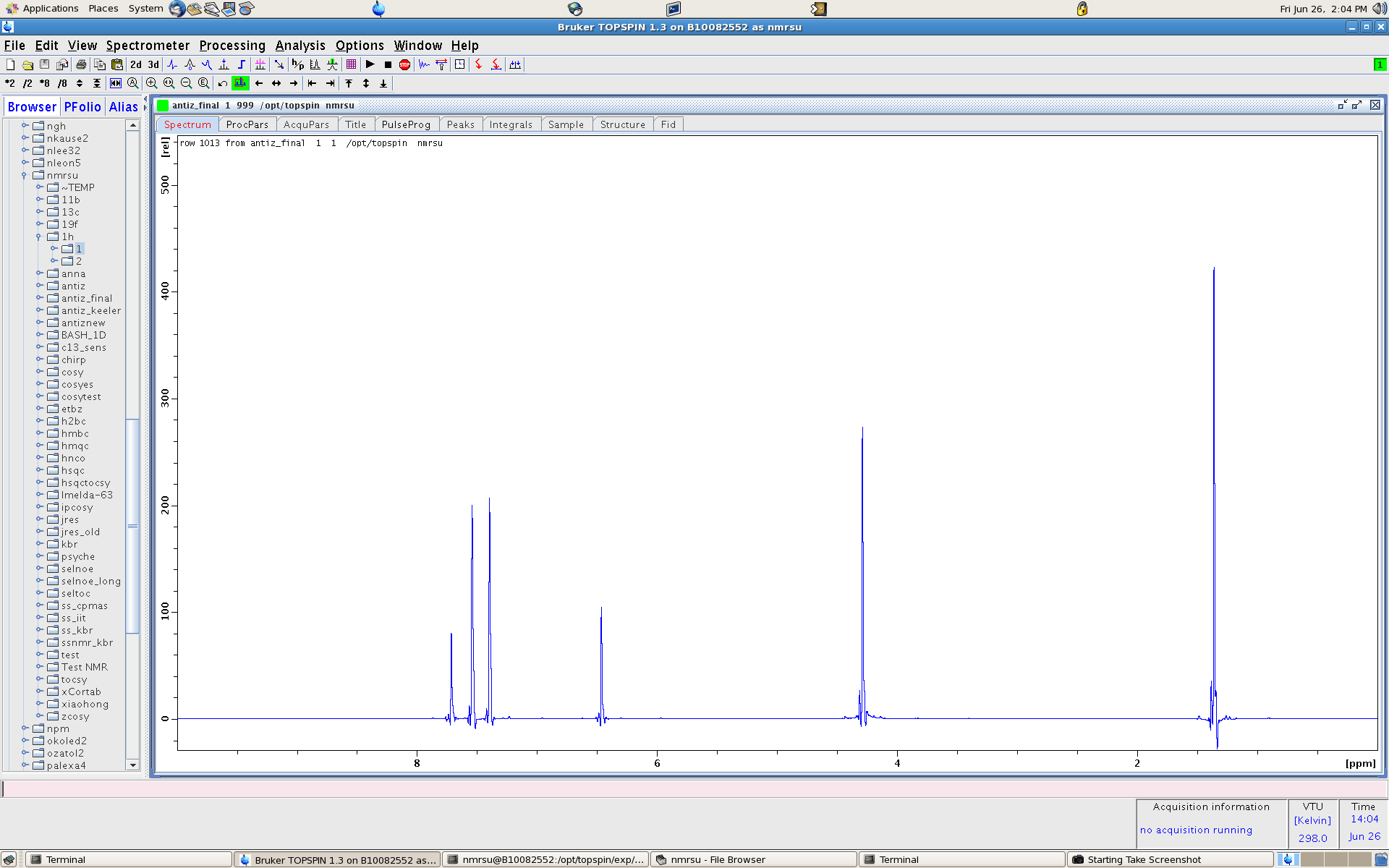1389x868 pixels.
Task: Click the exact zoom (E) icon
Action: (204, 83)
